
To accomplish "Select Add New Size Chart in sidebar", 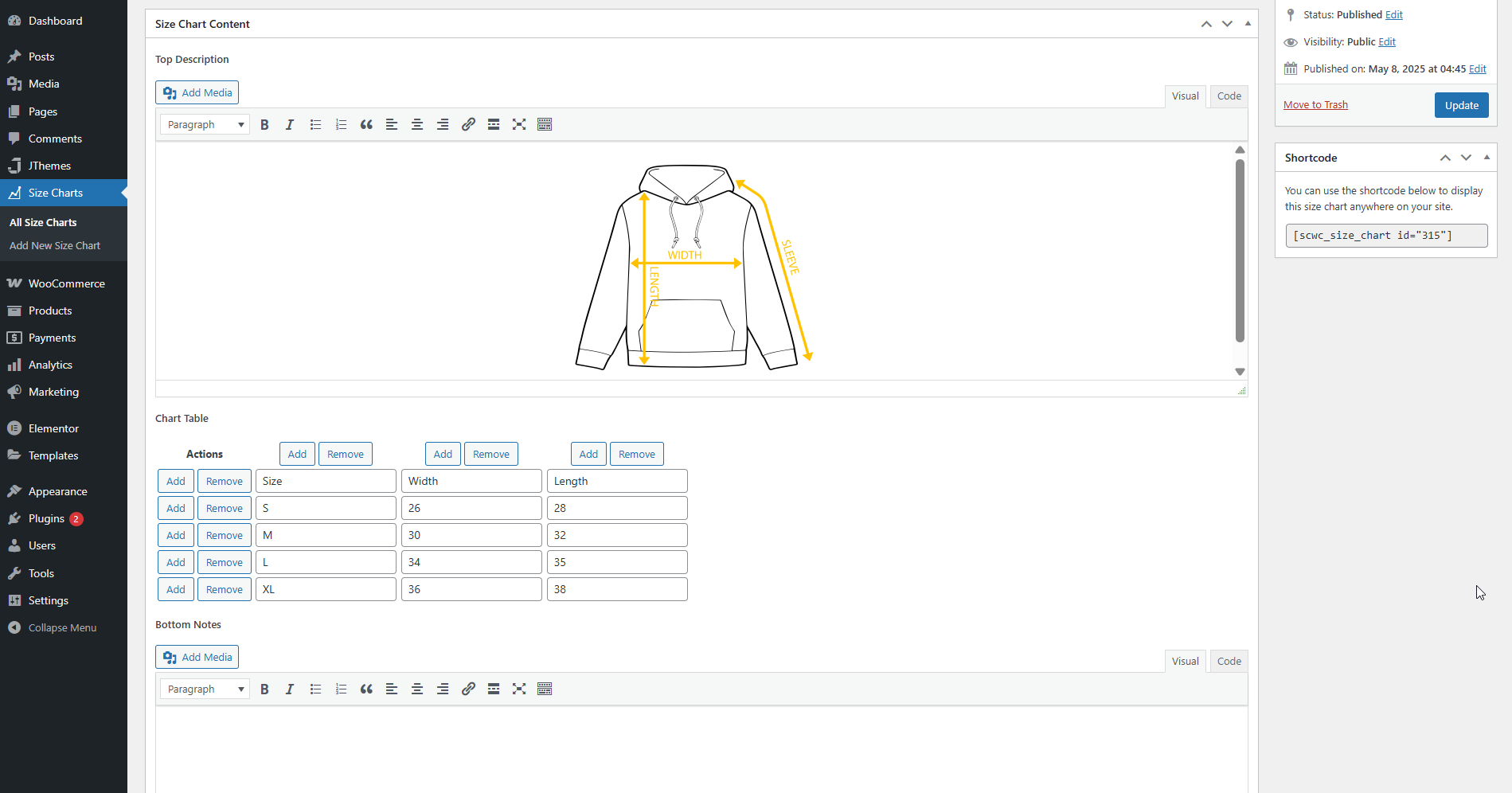I will 54,245.
